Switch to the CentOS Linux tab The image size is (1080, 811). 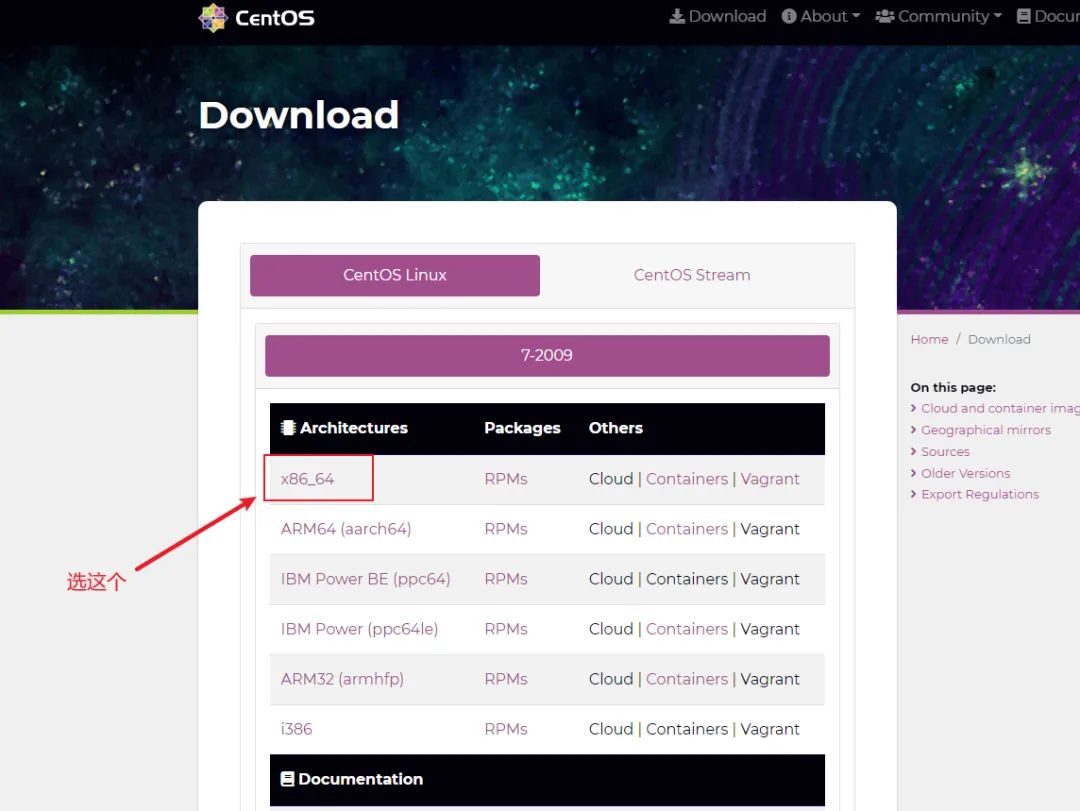[x=395, y=275]
